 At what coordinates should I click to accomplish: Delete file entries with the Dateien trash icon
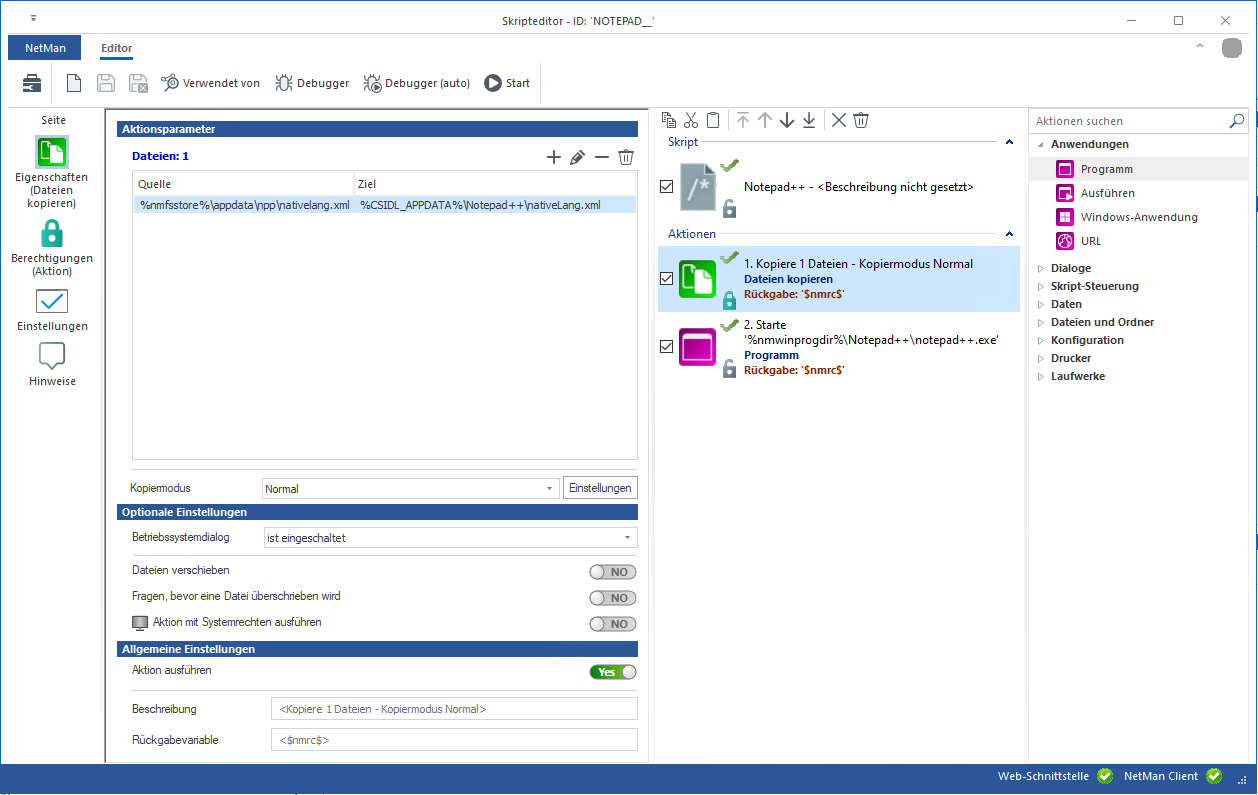[x=626, y=157]
